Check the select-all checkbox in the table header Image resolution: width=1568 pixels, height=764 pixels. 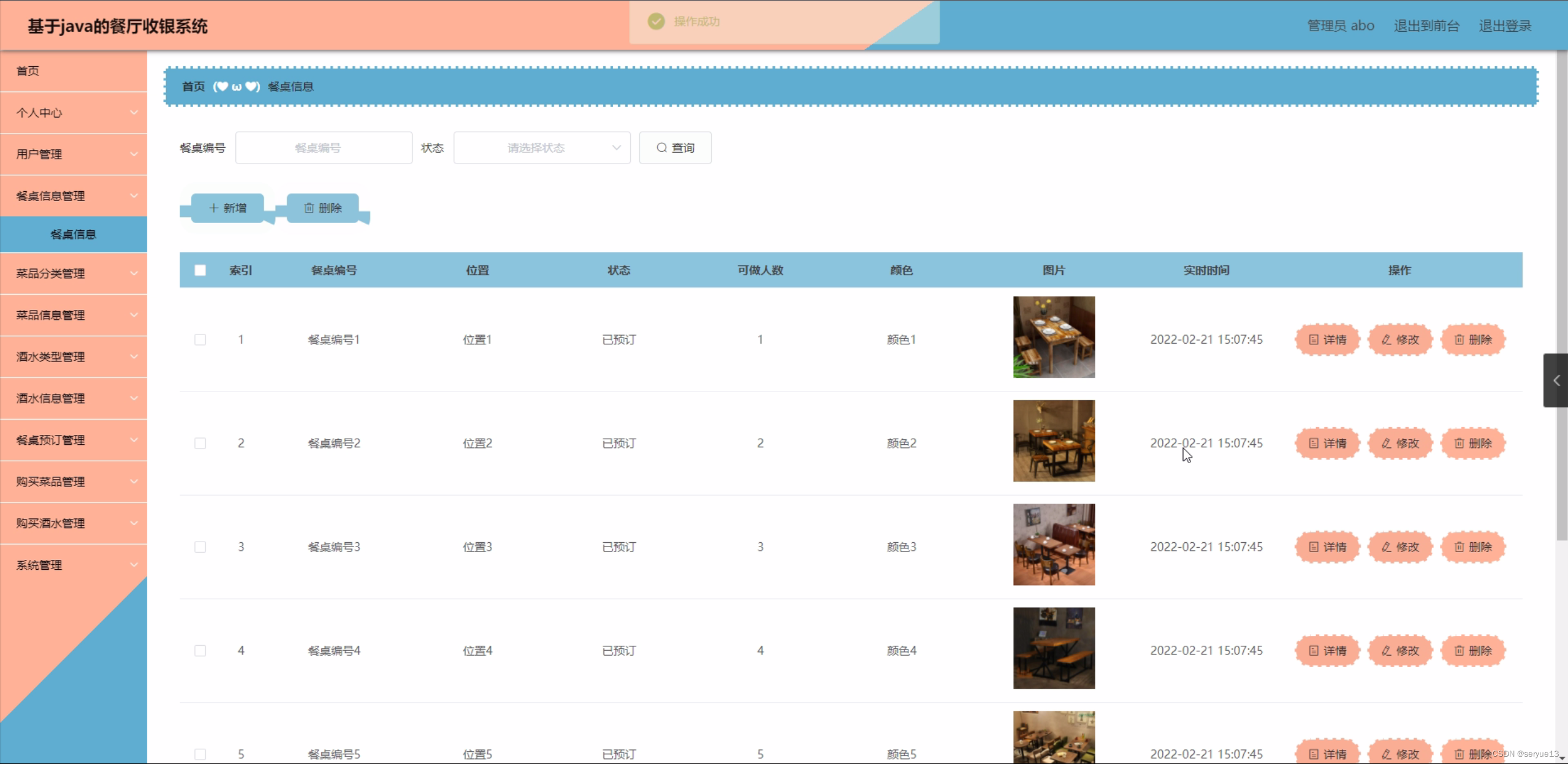point(200,270)
